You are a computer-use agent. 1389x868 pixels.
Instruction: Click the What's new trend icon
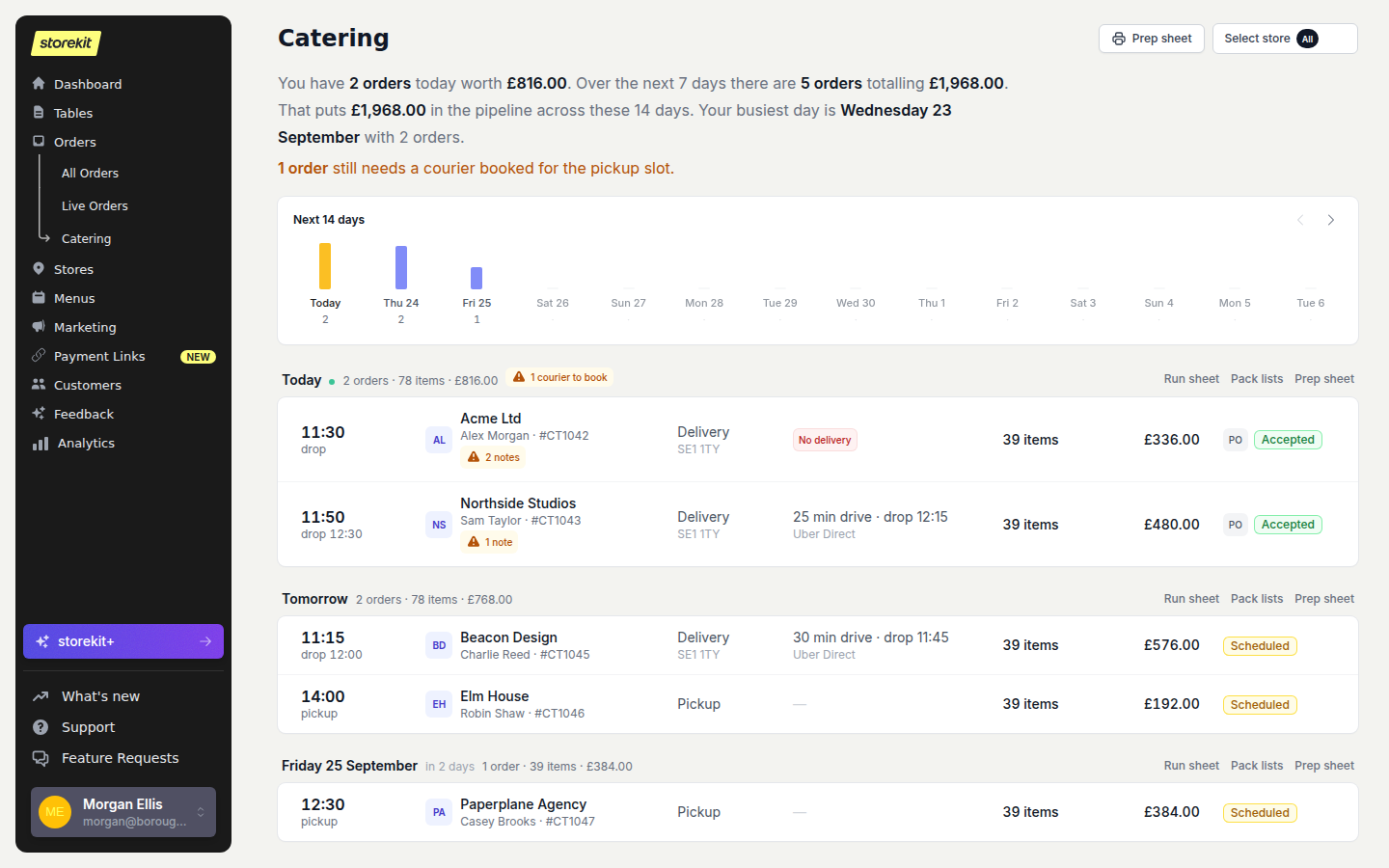point(41,696)
